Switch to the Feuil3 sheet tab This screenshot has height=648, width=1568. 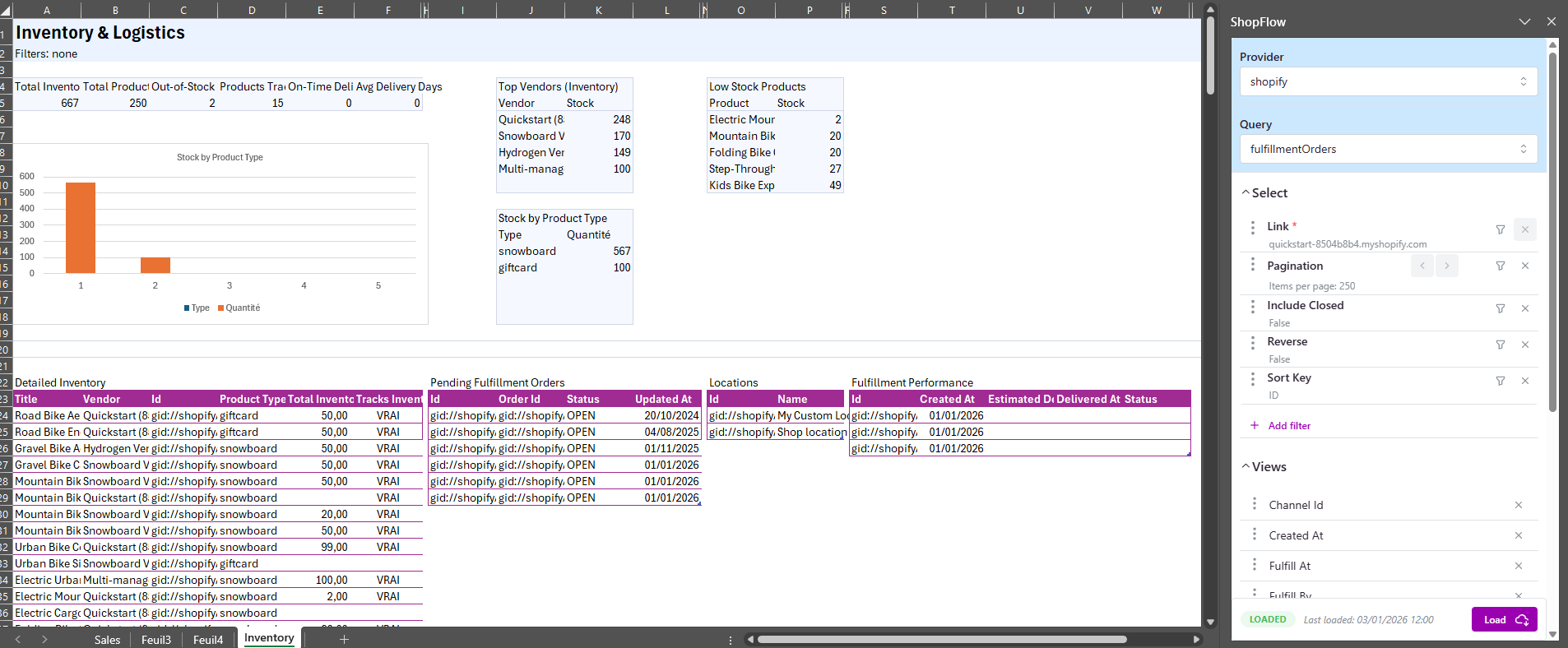click(x=156, y=640)
